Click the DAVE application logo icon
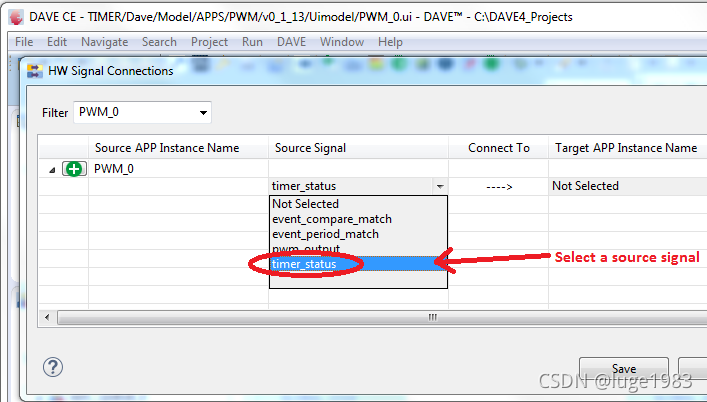Image resolution: width=707 pixels, height=402 pixels. tap(16, 17)
